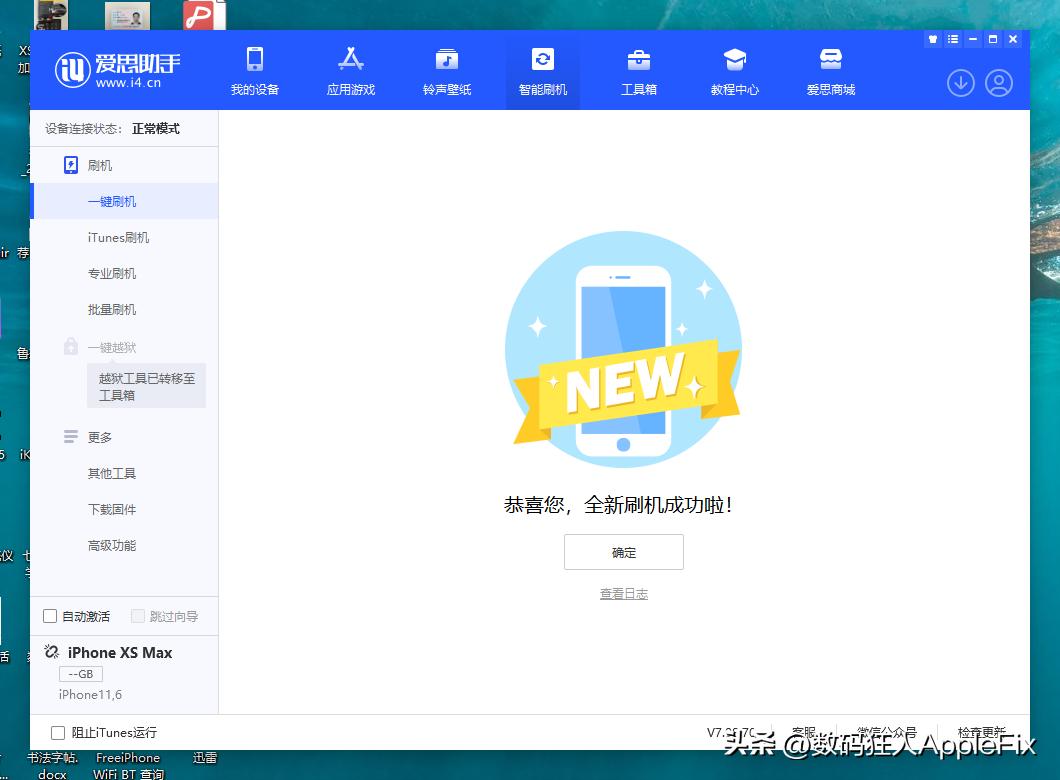Open the 爱思商城 (i4 Mall)
The height and width of the screenshot is (780, 1060).
[x=830, y=70]
